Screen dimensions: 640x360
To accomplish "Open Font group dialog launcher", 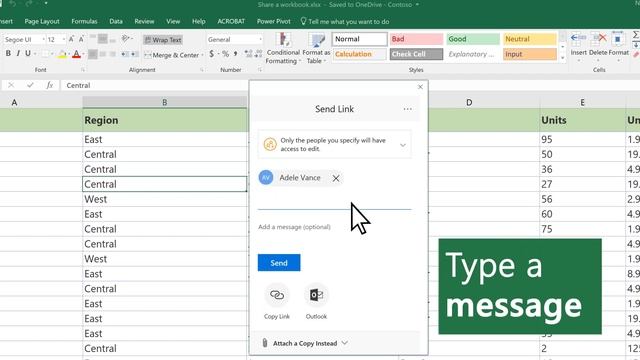I will coord(83,70).
